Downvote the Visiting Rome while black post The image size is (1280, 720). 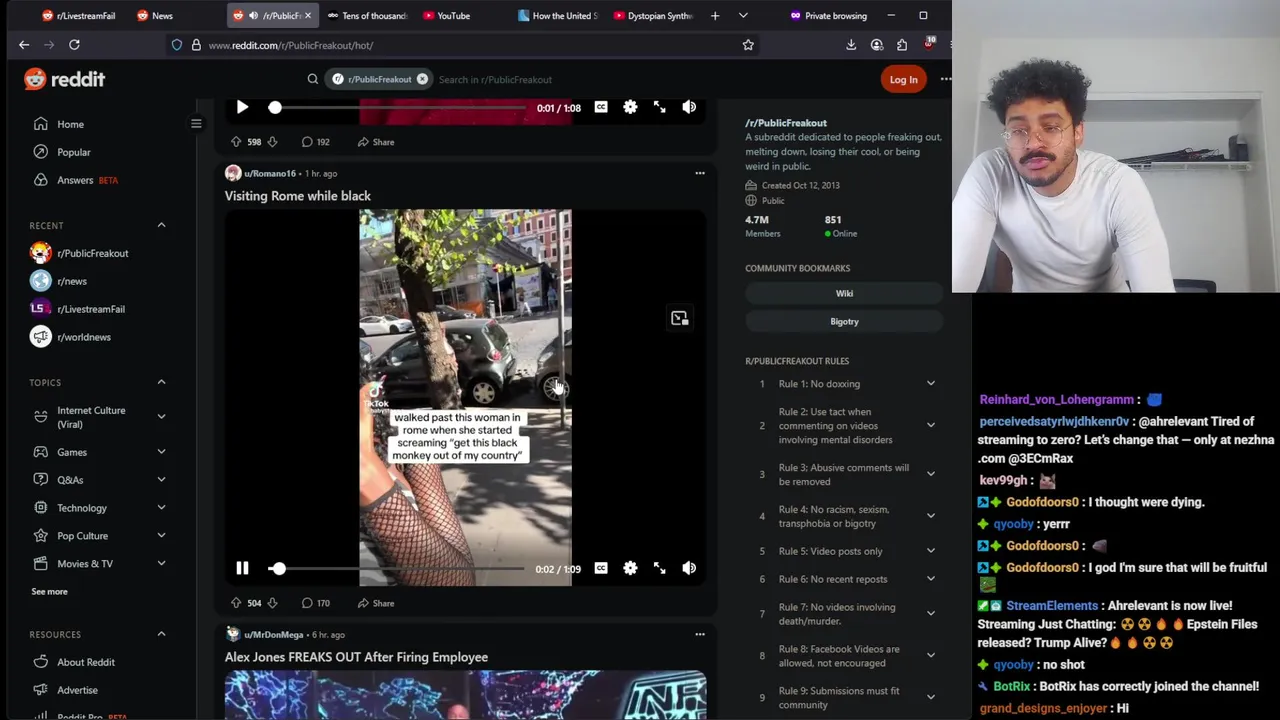272,603
